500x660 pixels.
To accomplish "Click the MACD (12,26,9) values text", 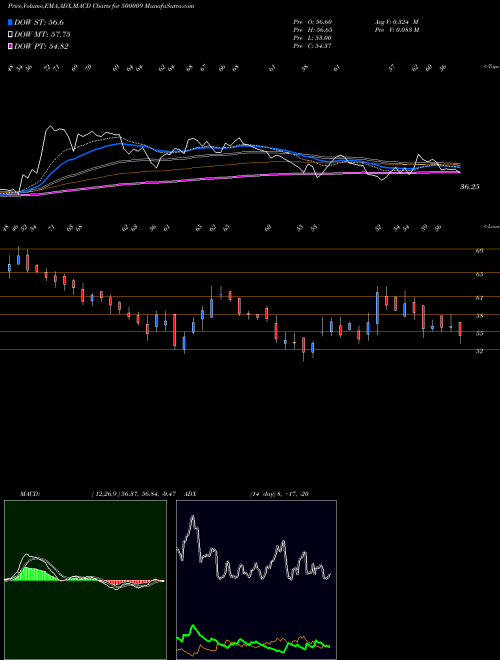I will (136, 494).
